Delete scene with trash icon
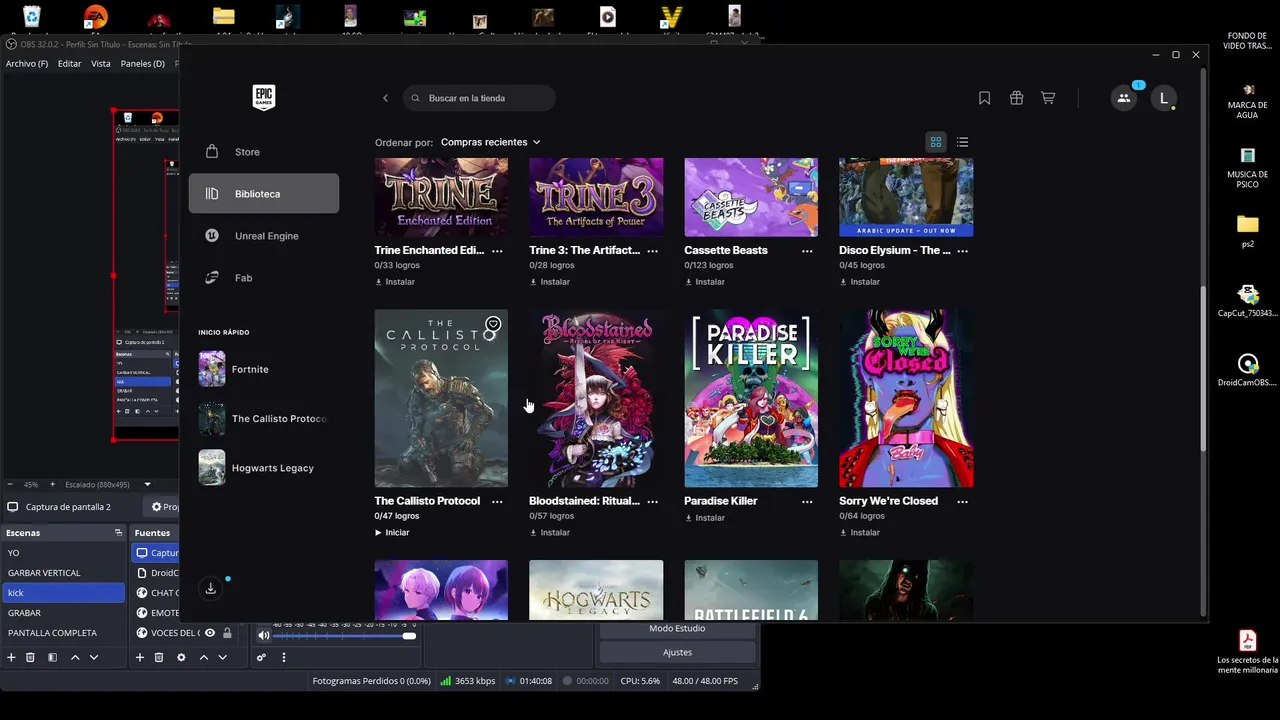The height and width of the screenshot is (720, 1280). coord(31,657)
